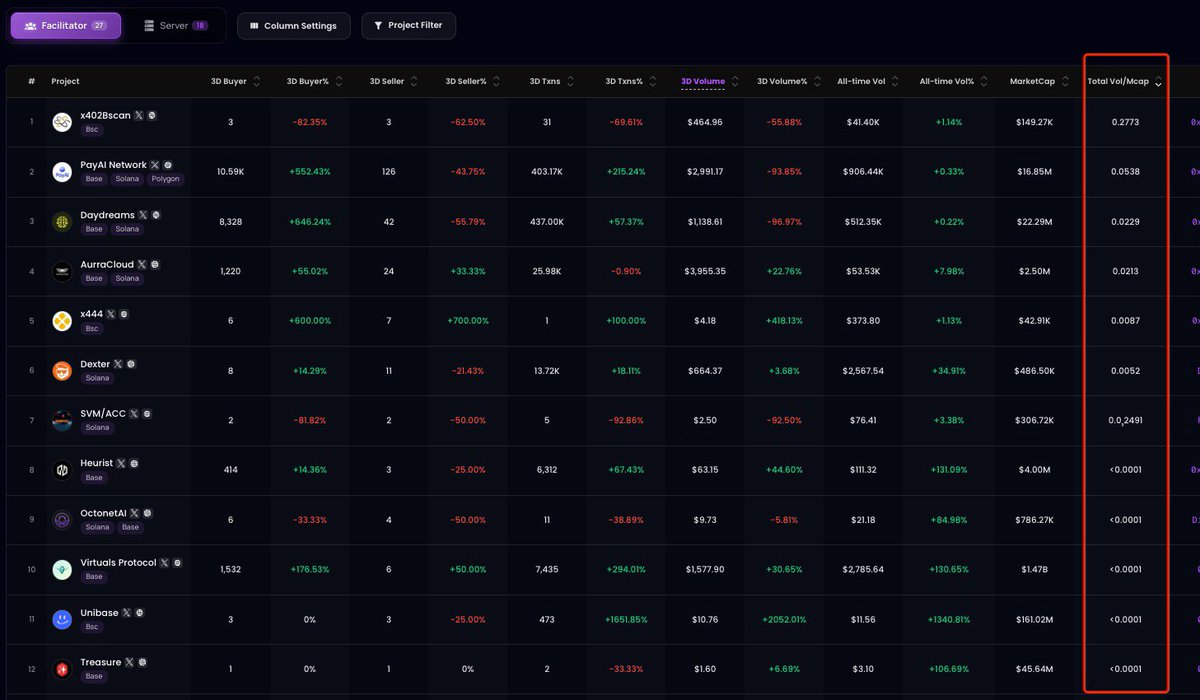The width and height of the screenshot is (1200, 700).
Task: Click the Base tag under Heurist
Action: pyautogui.click(x=94, y=478)
